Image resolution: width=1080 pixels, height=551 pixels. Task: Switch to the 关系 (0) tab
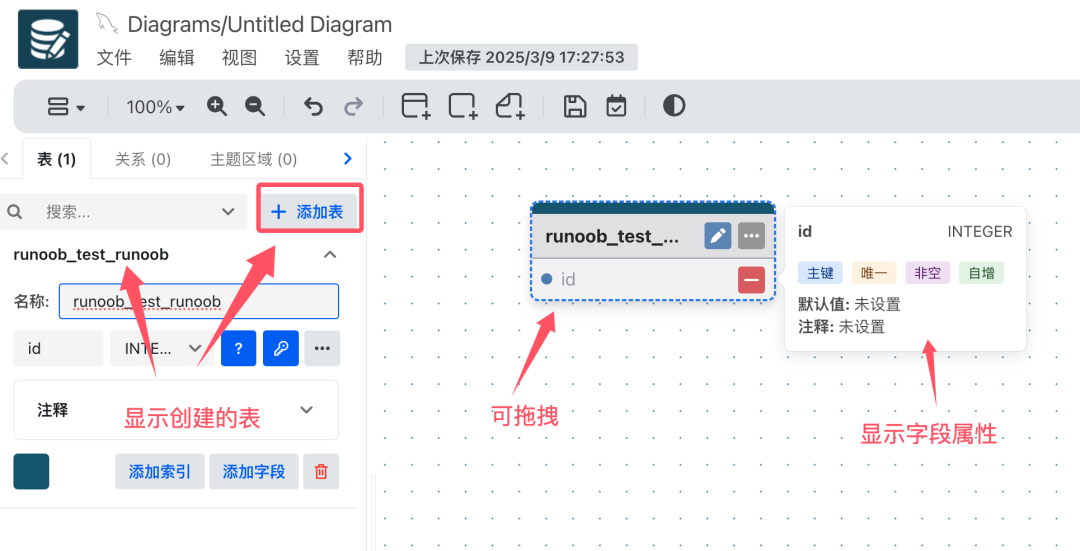(143, 159)
